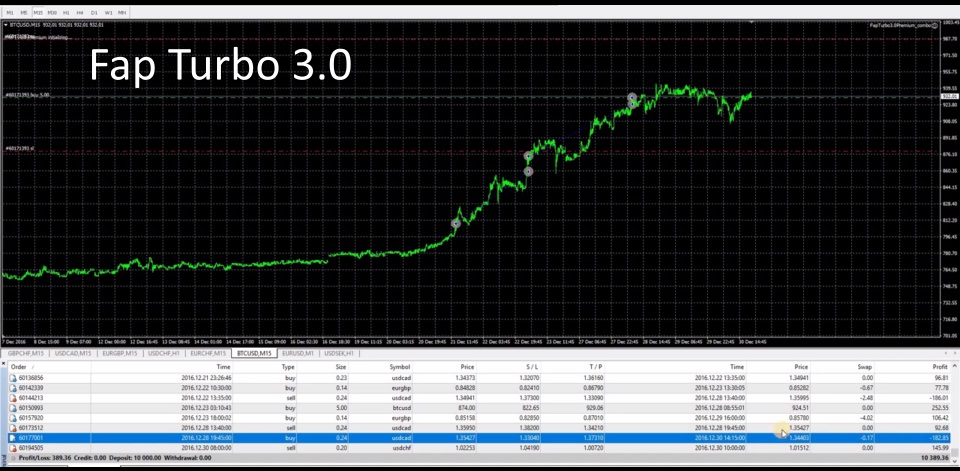Sort history by the Size column header
The width and height of the screenshot is (960, 471).
pos(340,367)
